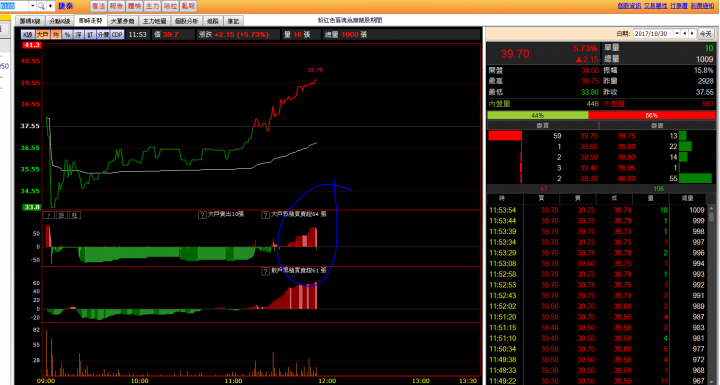This screenshot has width=720, height=385.
Task: Click the stock code input field
Action: click(x=14, y=6)
